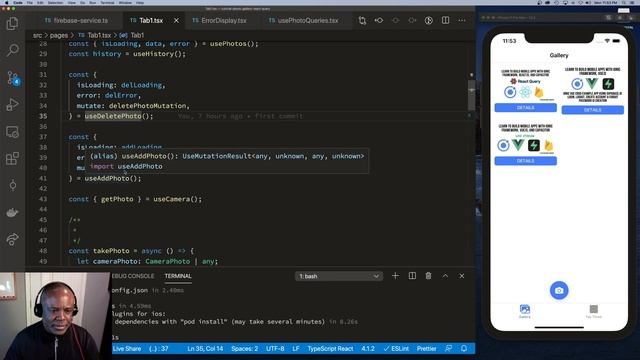Image resolution: width=640 pixels, height=360 pixels.
Task: Close the terminal panel
Action: [462, 276]
